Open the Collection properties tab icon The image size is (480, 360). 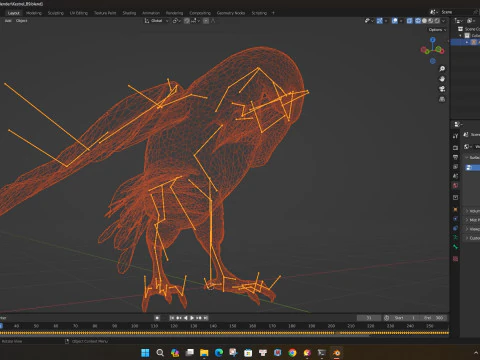pyautogui.click(x=455, y=197)
